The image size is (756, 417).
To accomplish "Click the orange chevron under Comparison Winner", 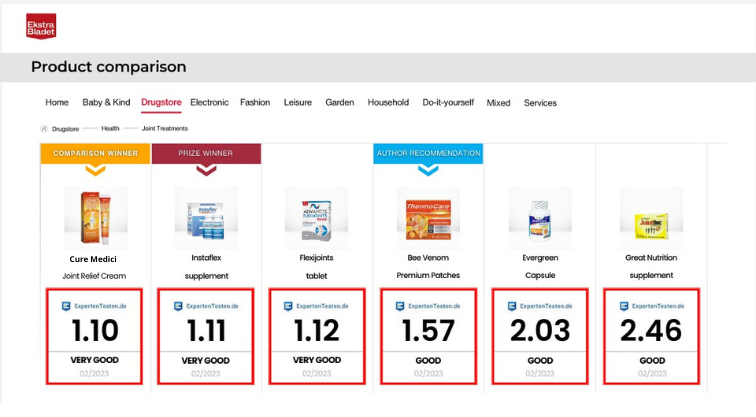I will [95, 170].
